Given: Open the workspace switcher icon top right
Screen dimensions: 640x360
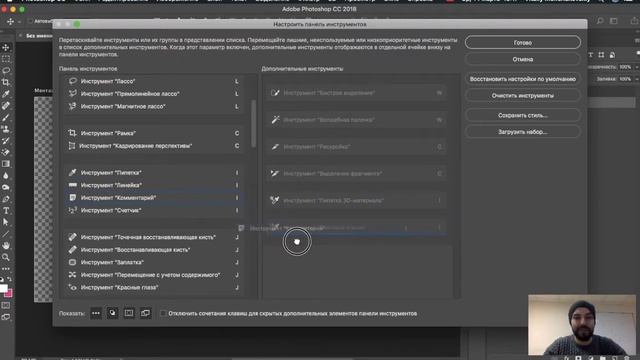Looking at the screenshot, I should [x=613, y=21].
